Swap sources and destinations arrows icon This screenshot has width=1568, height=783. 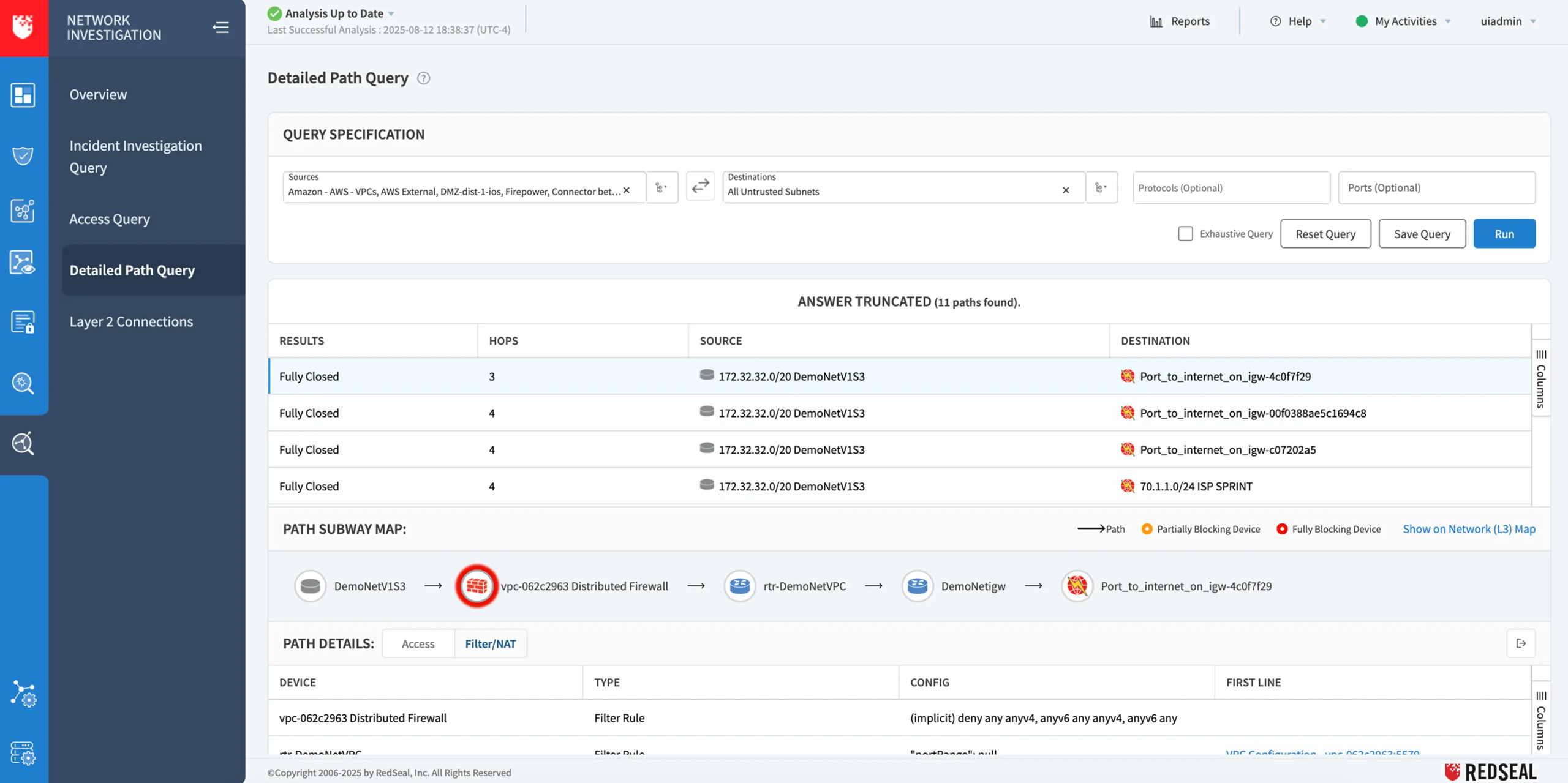(700, 186)
